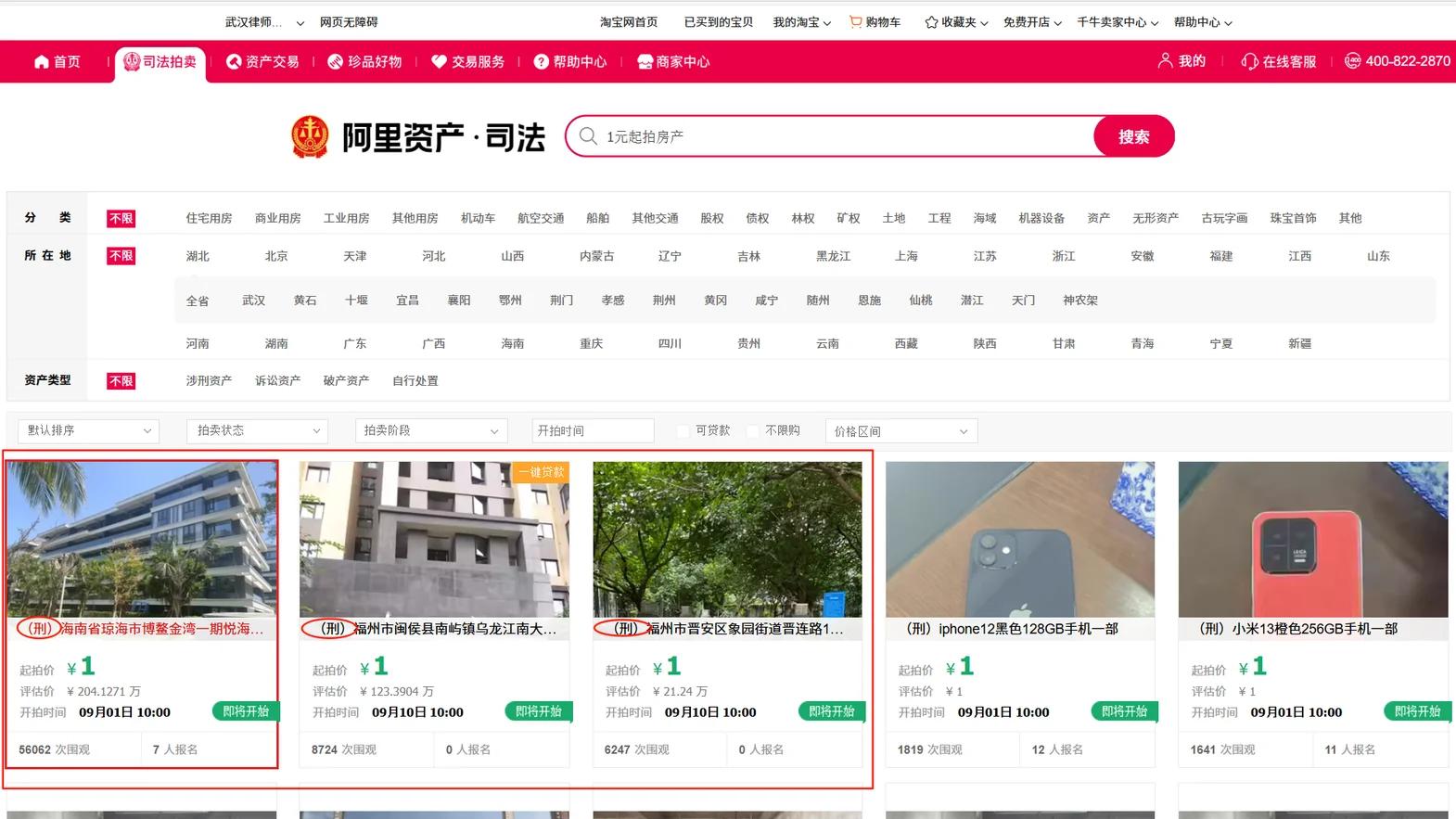Open the 资产交易 navigation item
This screenshot has height=819, width=1456.
(262, 62)
